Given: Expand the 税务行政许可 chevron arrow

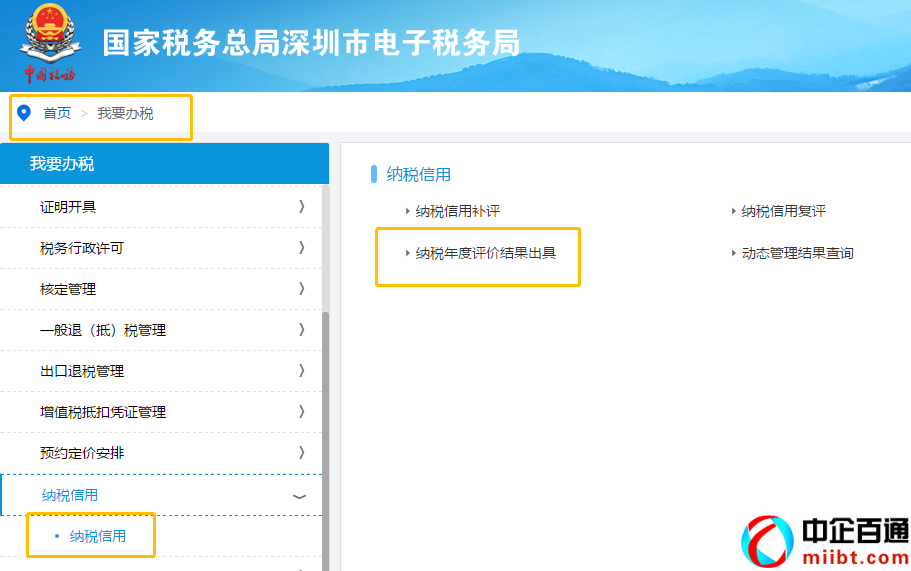Looking at the screenshot, I should pos(302,247).
